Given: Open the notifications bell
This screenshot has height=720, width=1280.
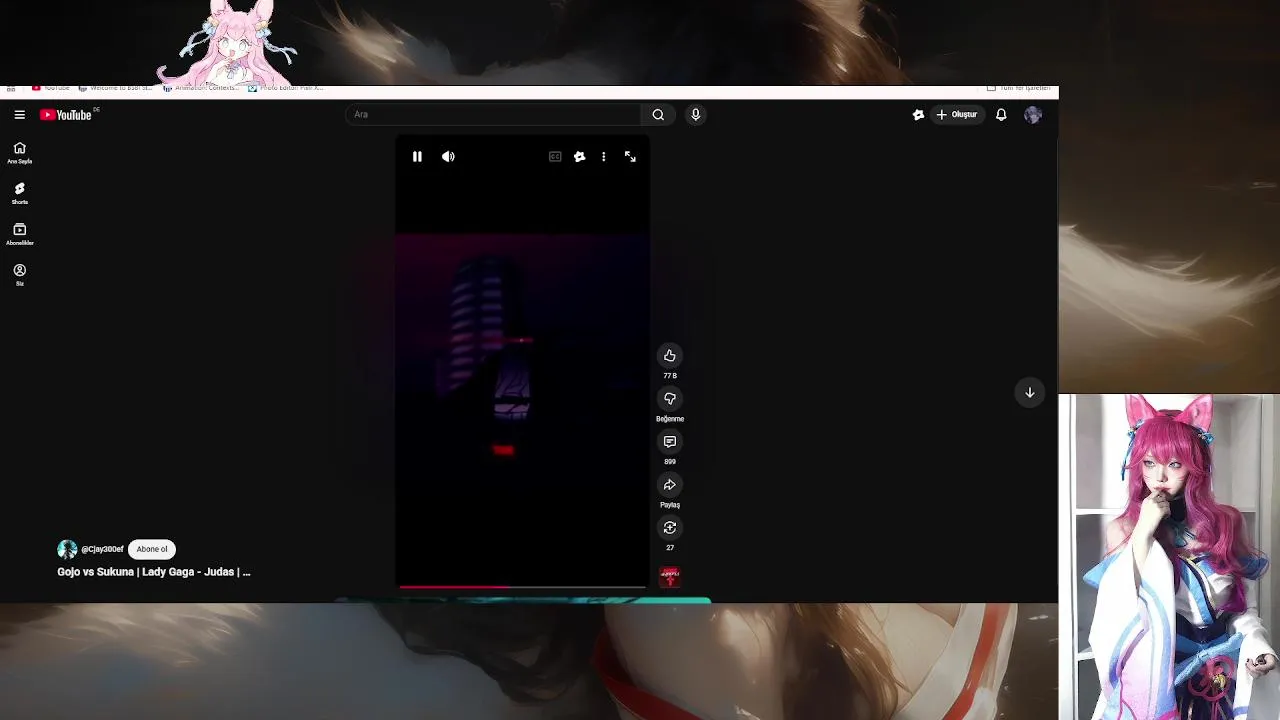Looking at the screenshot, I should [x=1001, y=114].
